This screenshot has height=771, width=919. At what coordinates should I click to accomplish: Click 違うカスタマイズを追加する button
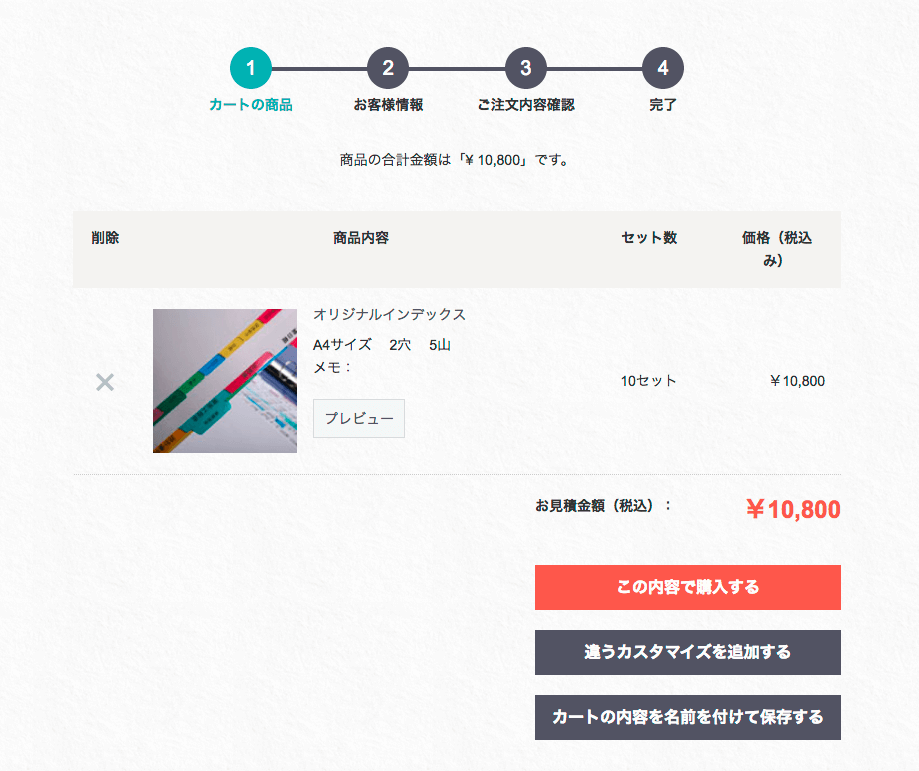pos(687,652)
